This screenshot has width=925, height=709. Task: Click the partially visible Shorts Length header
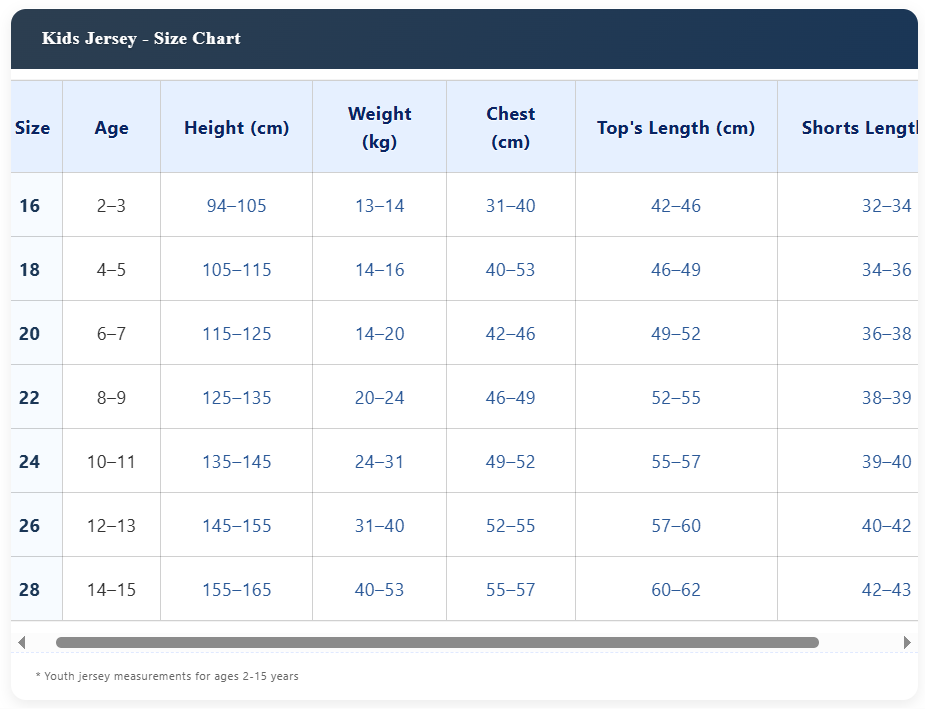coord(858,128)
